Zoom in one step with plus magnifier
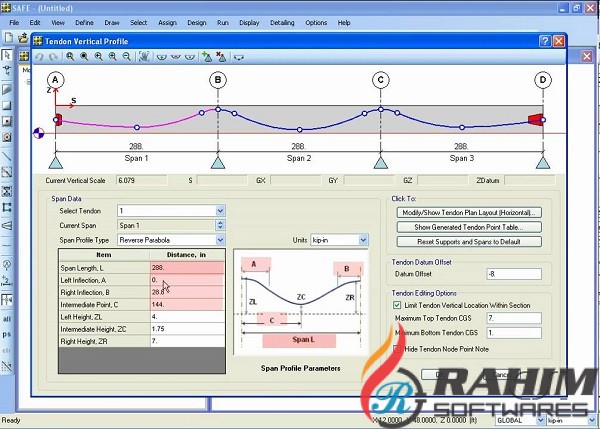This screenshot has width=600, height=429. (x=112, y=57)
